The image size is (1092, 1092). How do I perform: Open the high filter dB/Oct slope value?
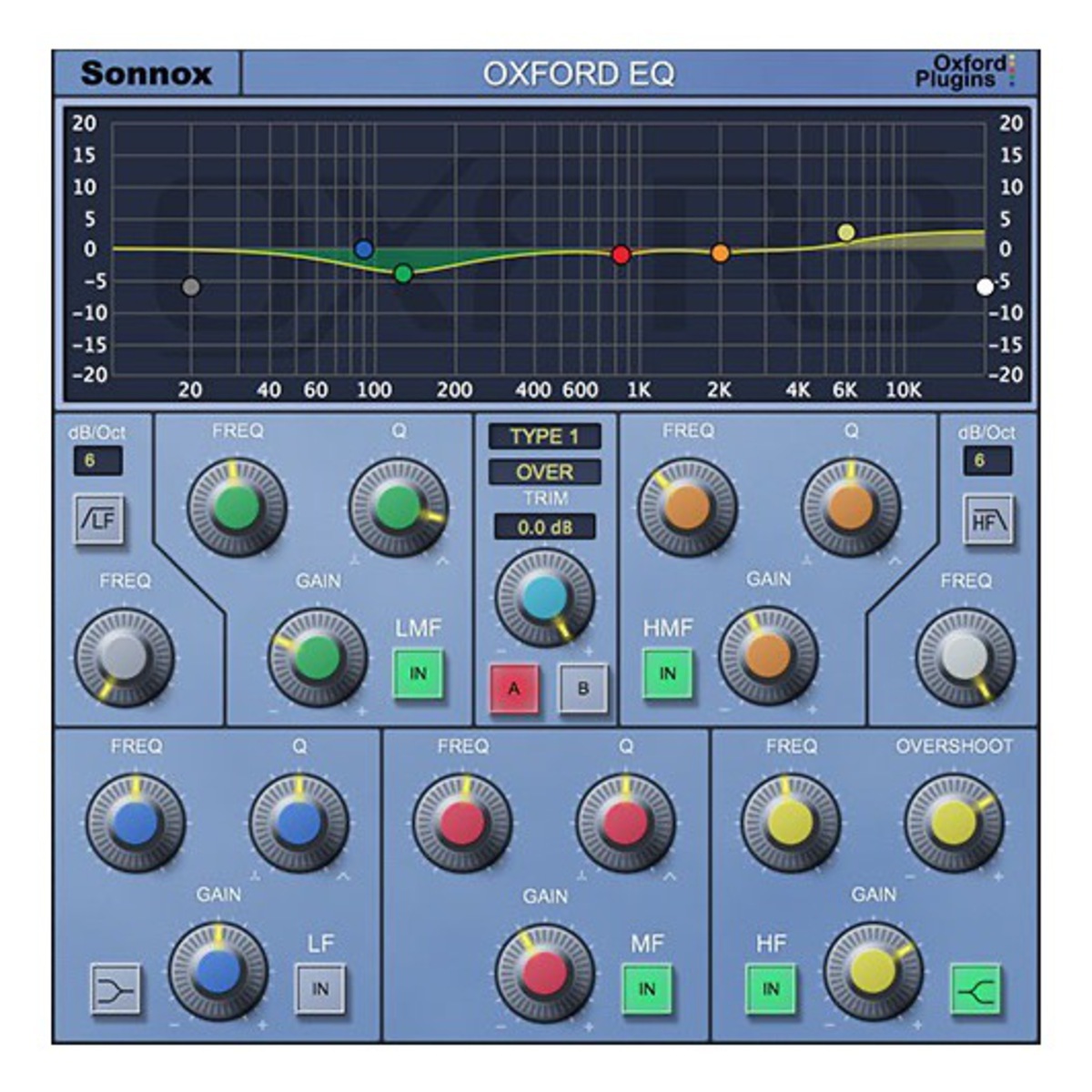click(987, 460)
